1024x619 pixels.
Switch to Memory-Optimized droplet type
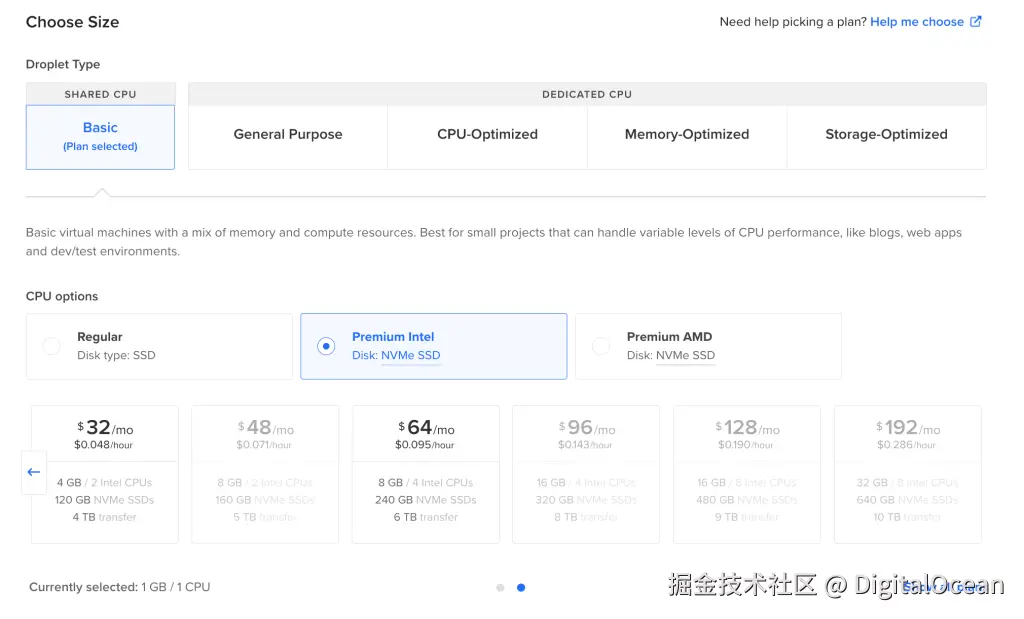pyautogui.click(x=687, y=135)
